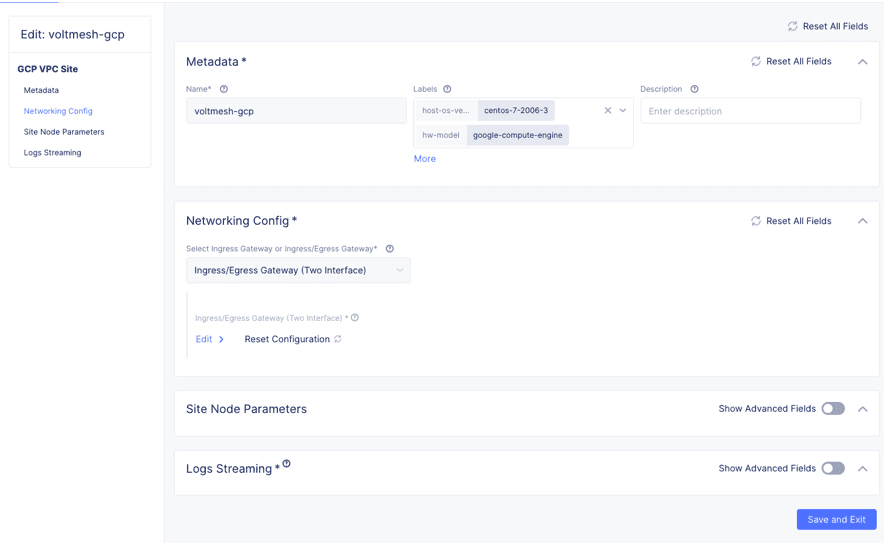
Task: Collapse the Networking Config section
Action: [862, 221]
